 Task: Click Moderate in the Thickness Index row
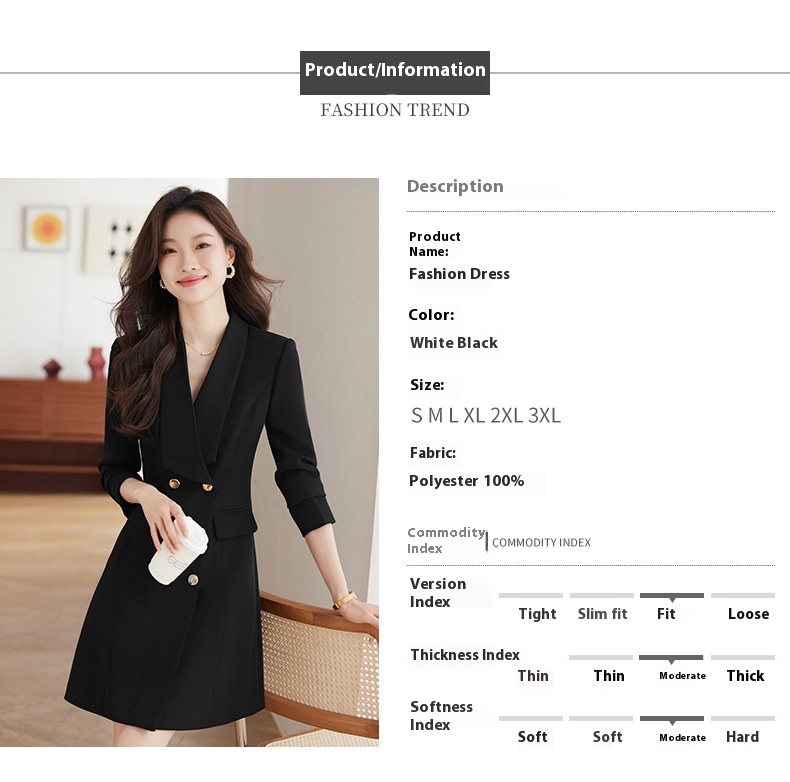tap(682, 676)
